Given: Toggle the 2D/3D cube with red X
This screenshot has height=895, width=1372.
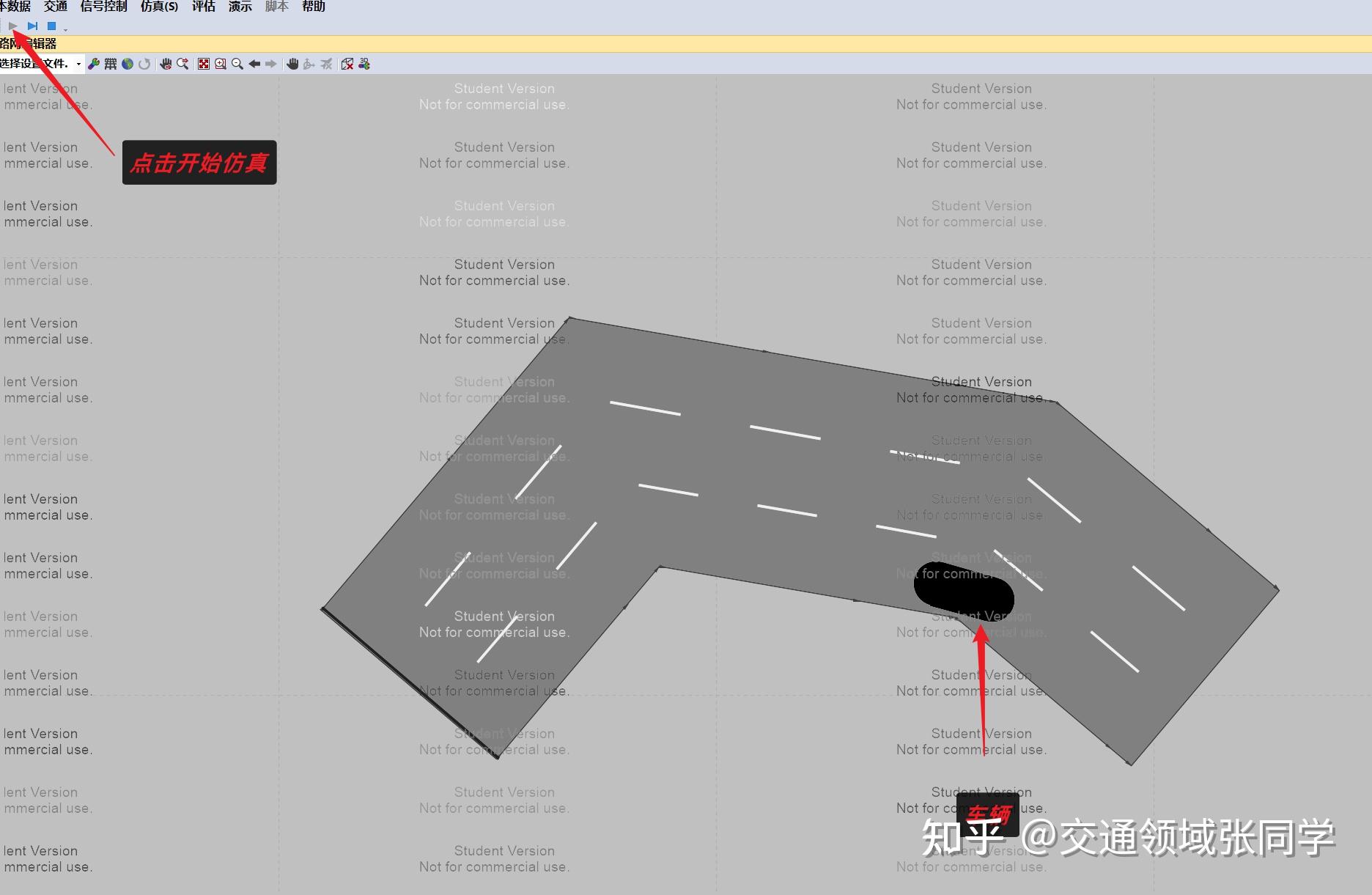Looking at the screenshot, I should pos(347,64).
